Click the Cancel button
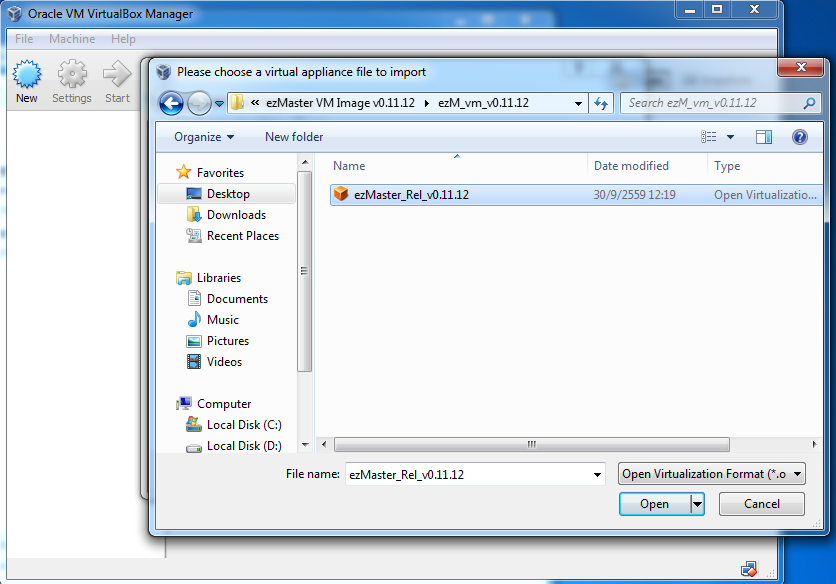 pyautogui.click(x=761, y=504)
